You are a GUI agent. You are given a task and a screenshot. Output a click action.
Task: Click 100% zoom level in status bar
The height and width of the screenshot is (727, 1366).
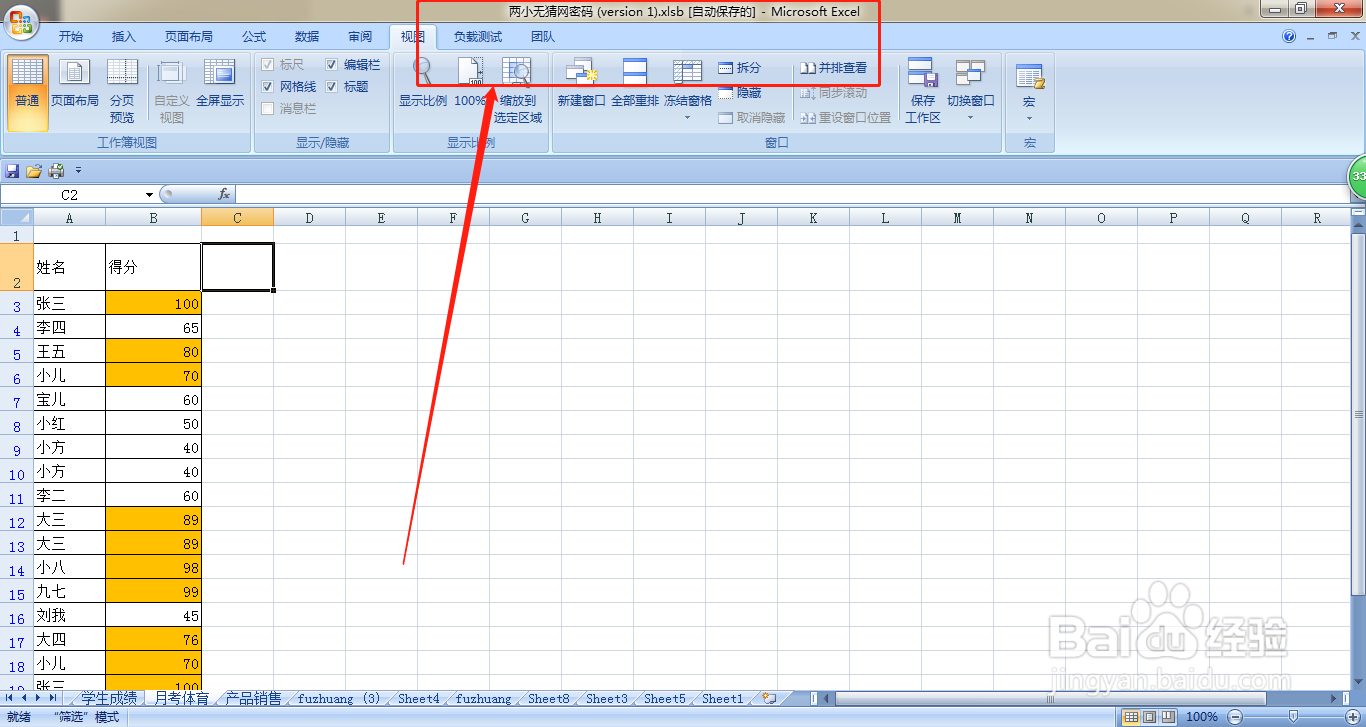pyautogui.click(x=1202, y=716)
